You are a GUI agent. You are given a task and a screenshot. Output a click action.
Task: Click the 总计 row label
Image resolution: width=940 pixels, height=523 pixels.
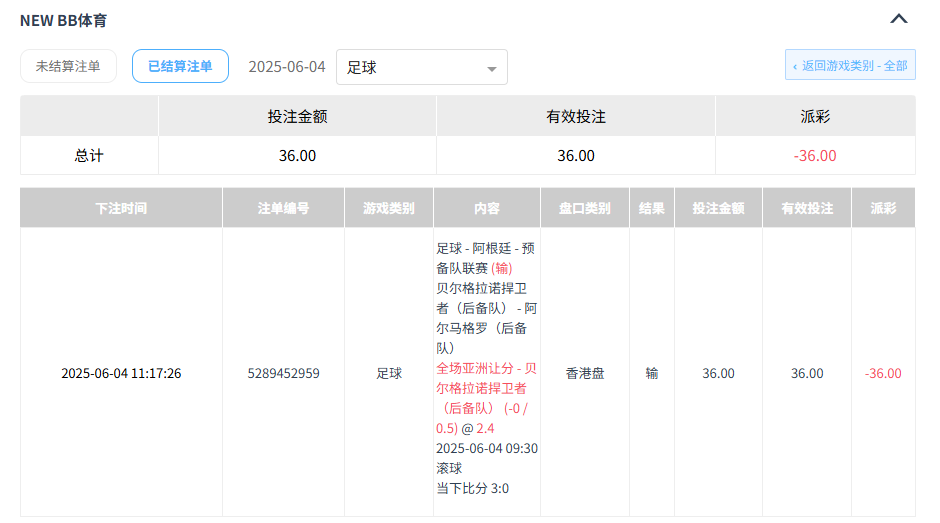click(89, 156)
